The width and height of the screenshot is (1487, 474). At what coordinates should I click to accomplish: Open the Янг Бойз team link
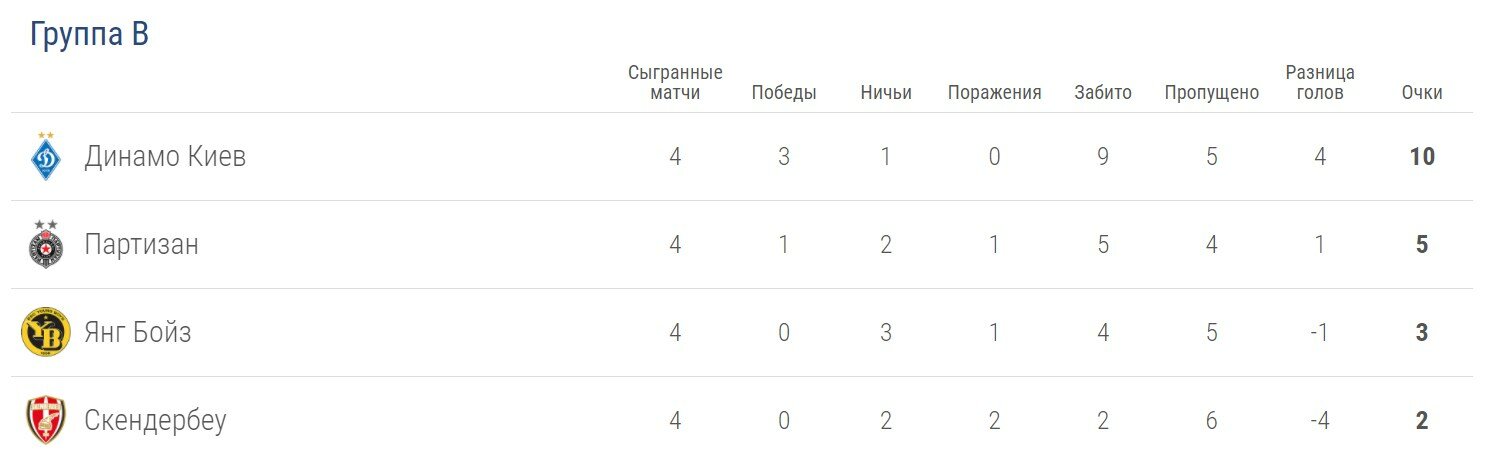click(x=138, y=333)
